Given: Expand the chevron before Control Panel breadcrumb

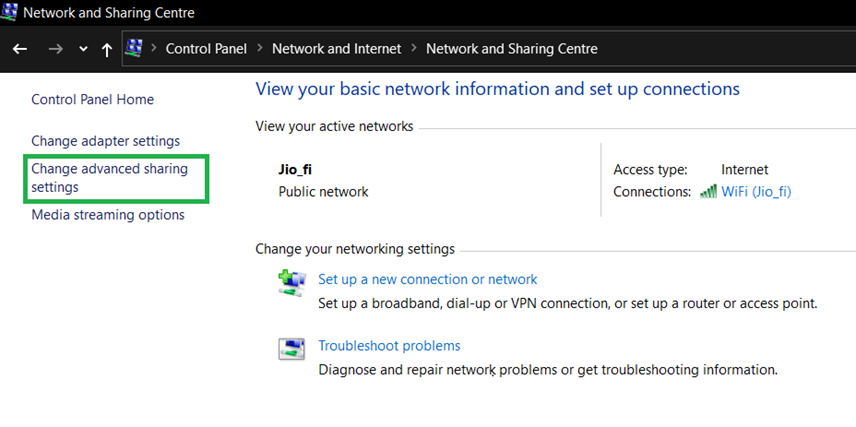Looking at the screenshot, I should 154,49.
